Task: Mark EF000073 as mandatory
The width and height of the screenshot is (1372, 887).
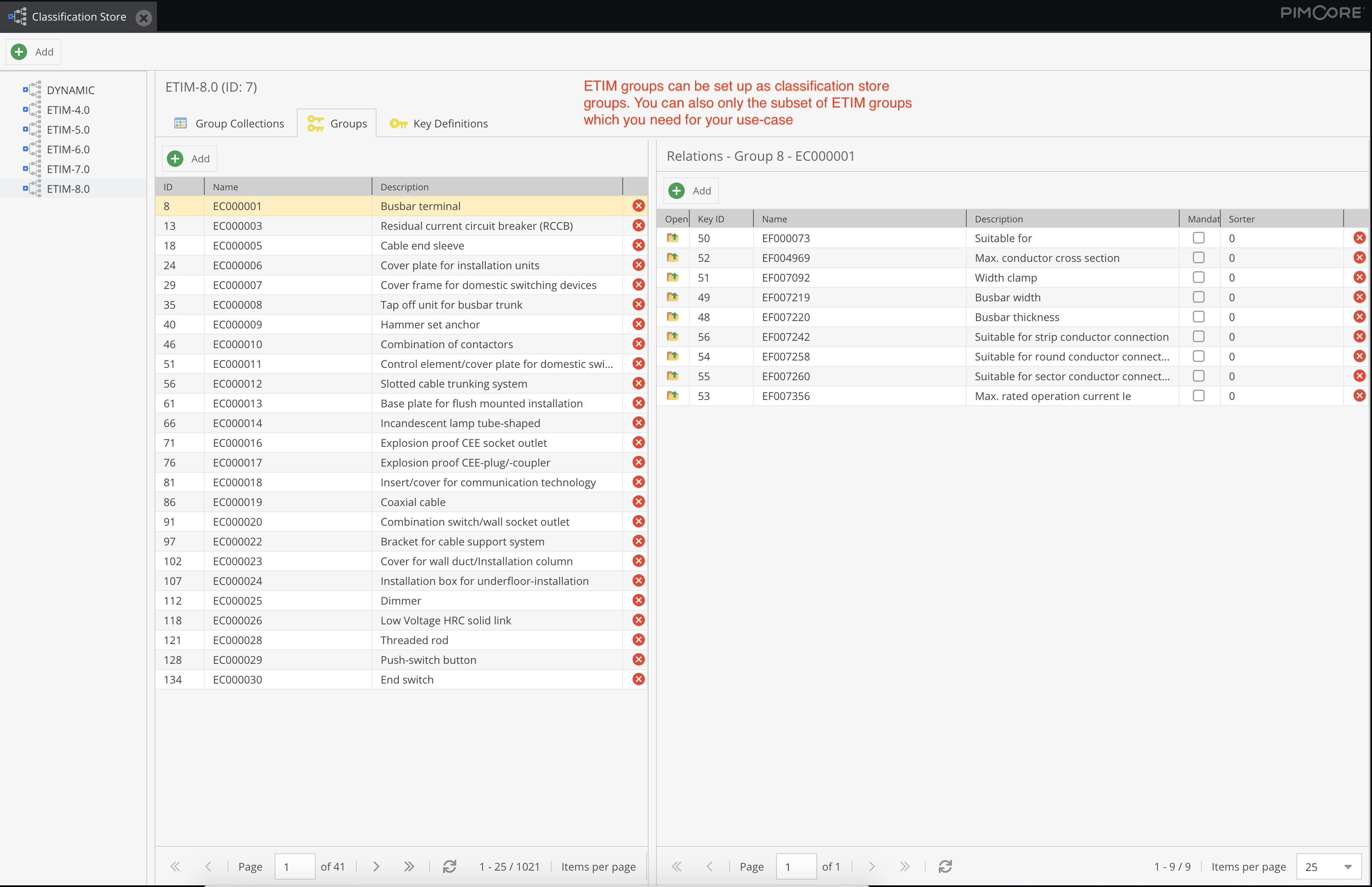Action: click(1199, 238)
